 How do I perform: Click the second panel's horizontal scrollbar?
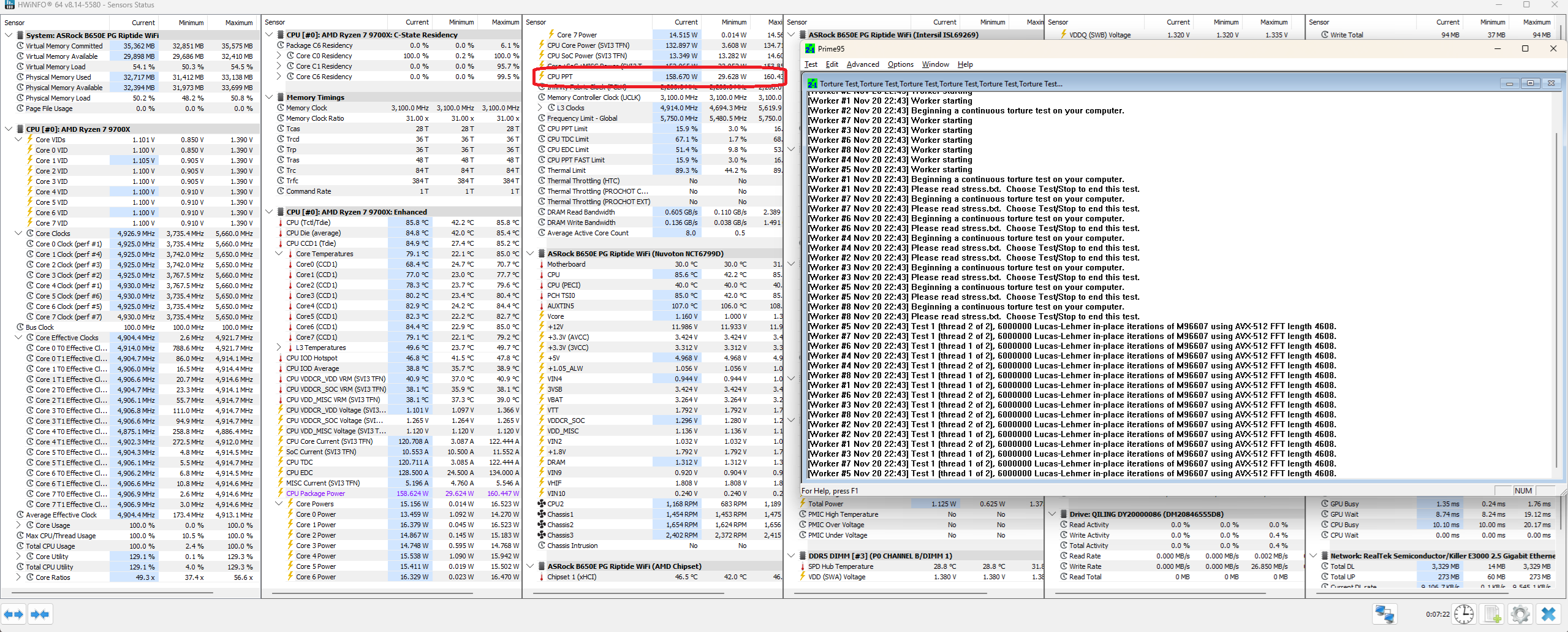372,593
